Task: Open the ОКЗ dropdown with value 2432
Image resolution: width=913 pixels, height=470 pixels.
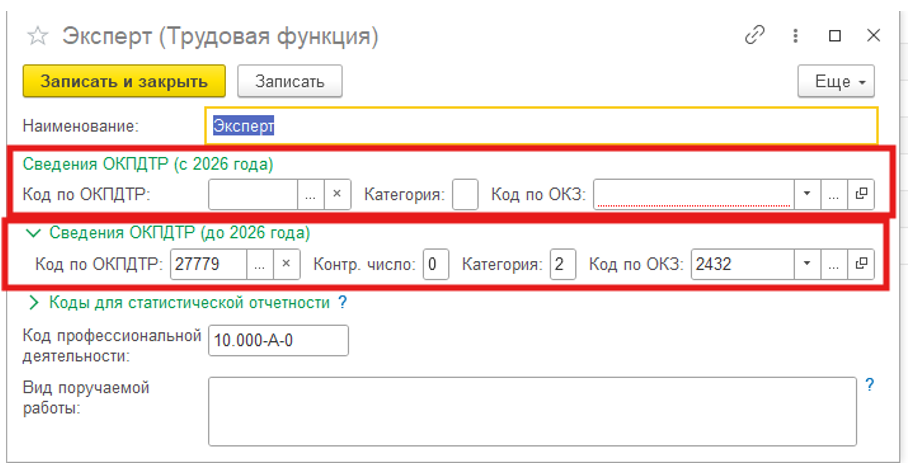Action: click(x=806, y=264)
